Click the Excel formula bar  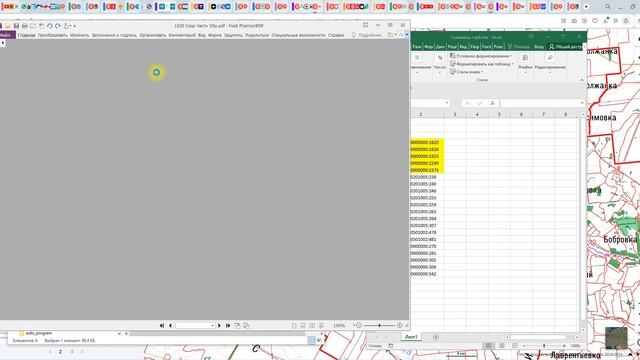click(540, 103)
